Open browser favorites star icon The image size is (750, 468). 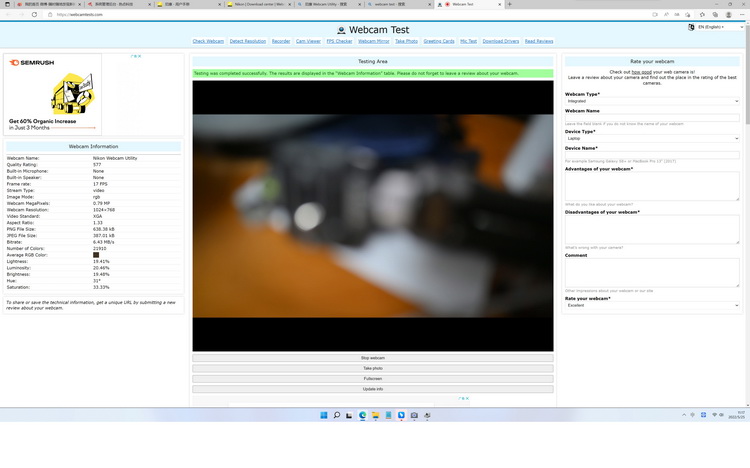702,14
